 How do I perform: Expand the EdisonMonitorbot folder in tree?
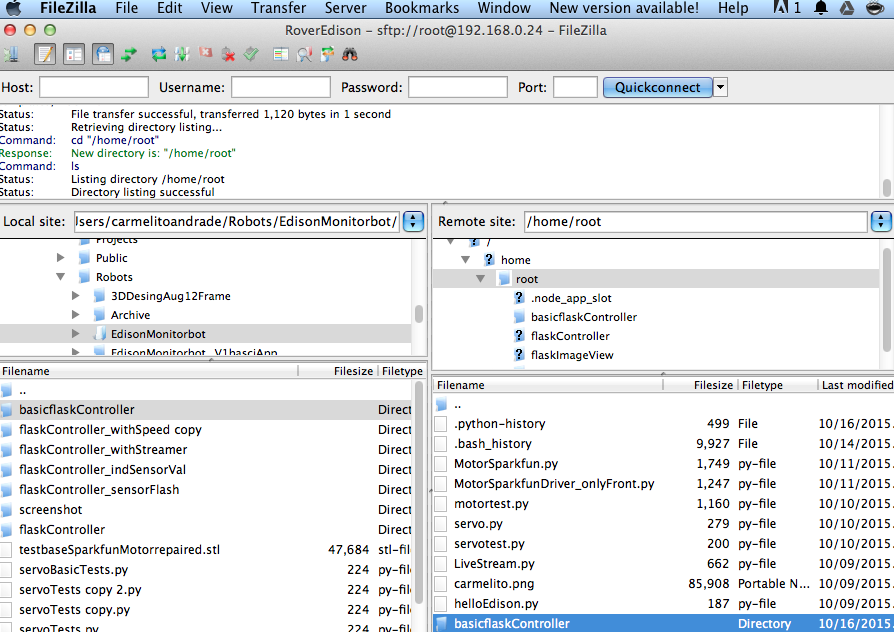pyautogui.click(x=75, y=334)
